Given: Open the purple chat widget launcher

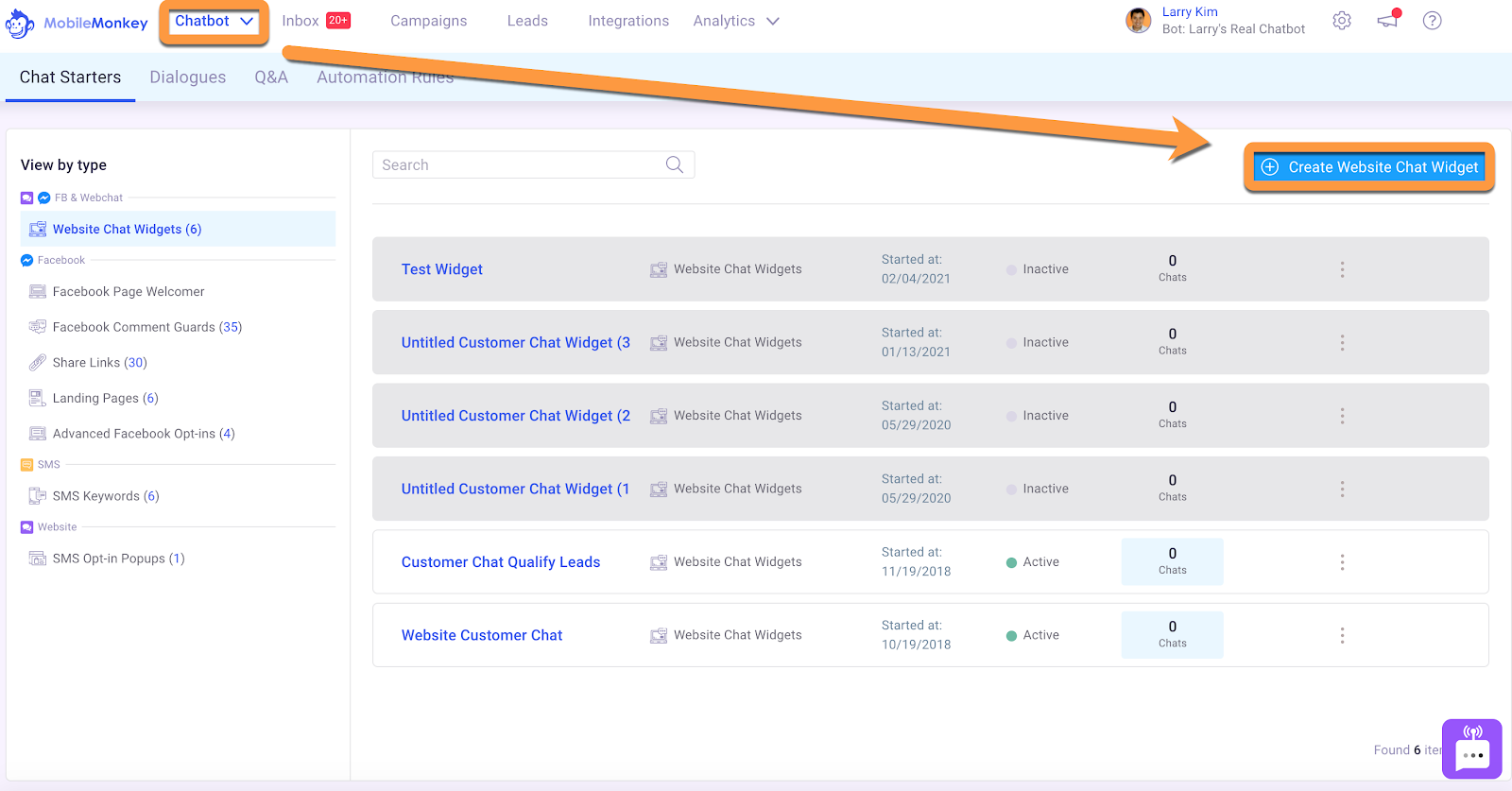Looking at the screenshot, I should click(x=1472, y=748).
